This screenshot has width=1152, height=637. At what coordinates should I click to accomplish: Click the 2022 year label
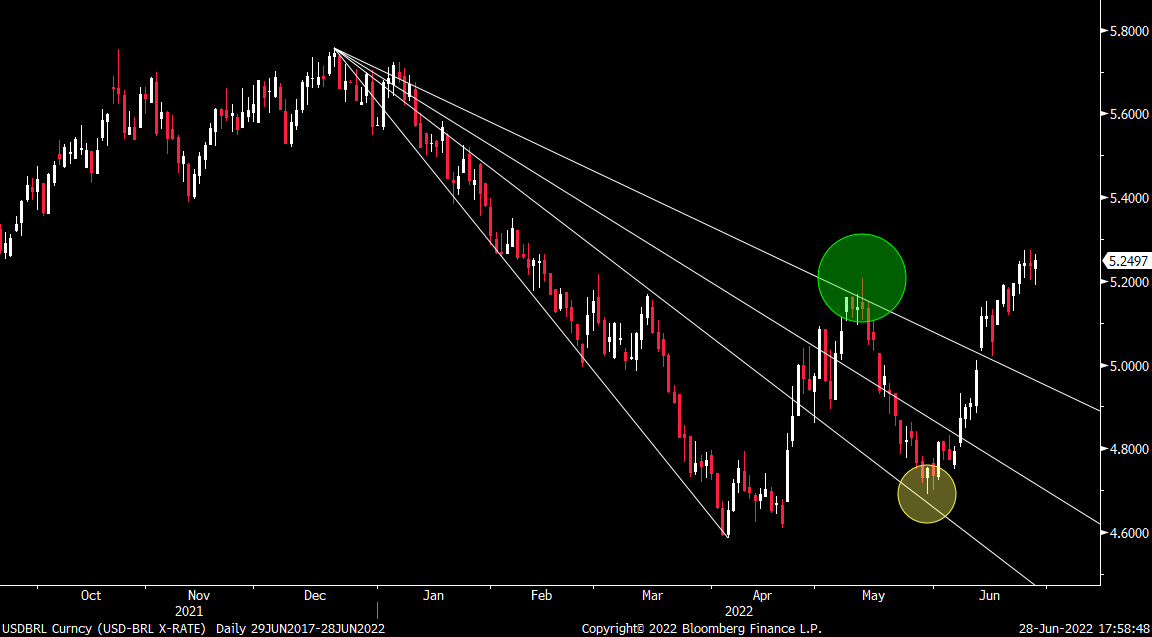(x=738, y=611)
